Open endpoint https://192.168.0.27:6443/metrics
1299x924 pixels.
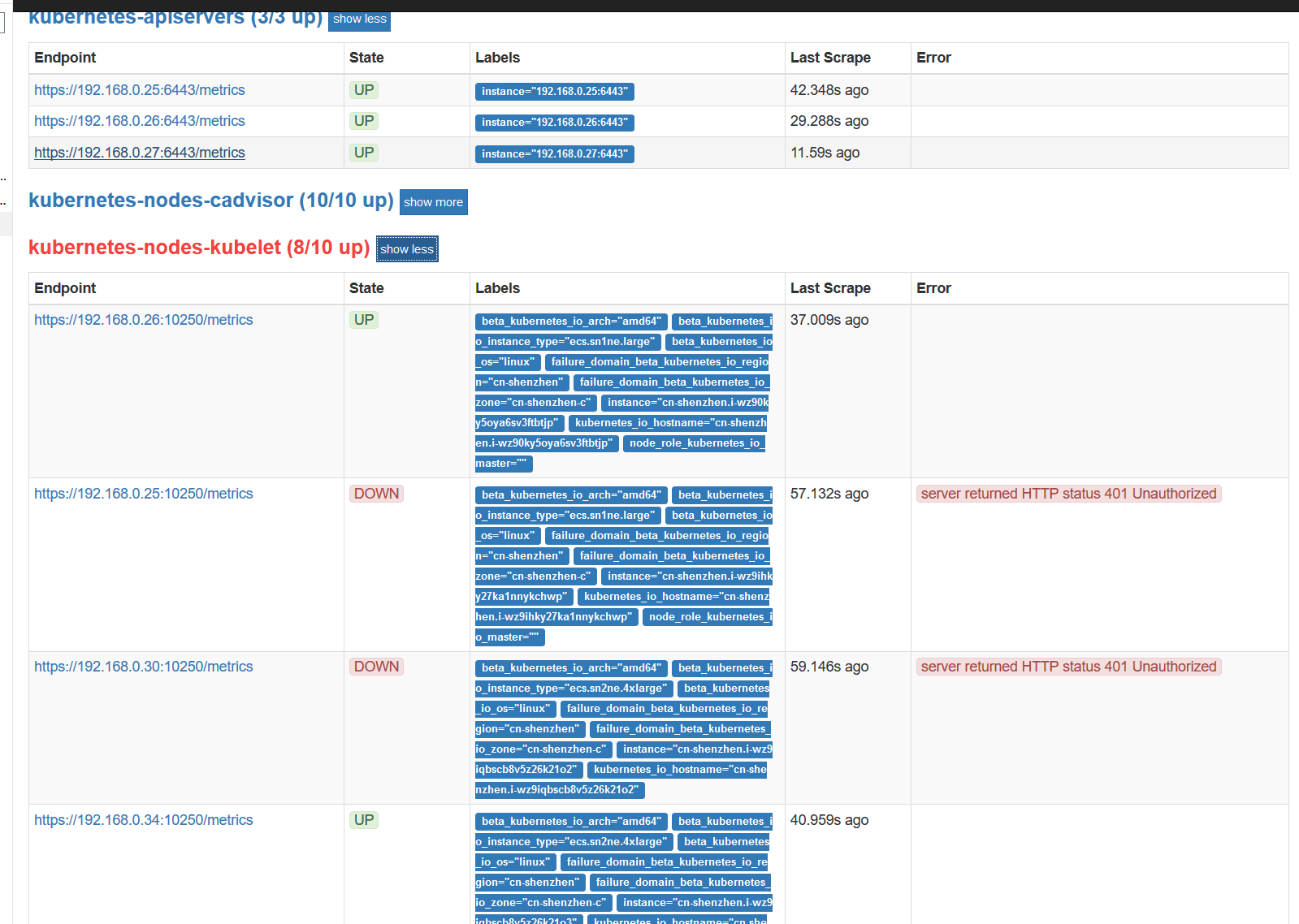tap(140, 153)
